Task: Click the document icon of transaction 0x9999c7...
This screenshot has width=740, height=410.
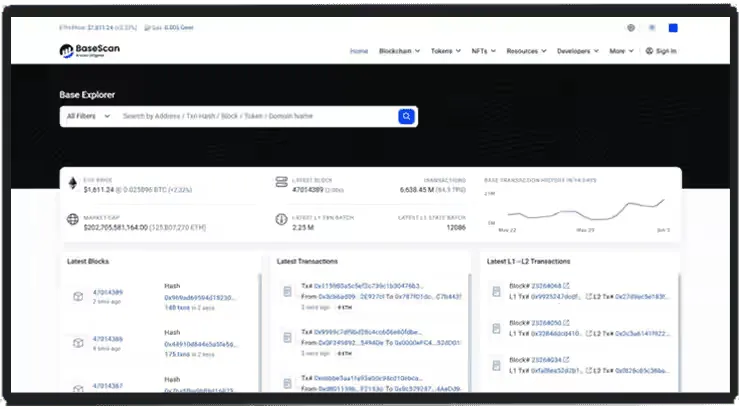Action: pyautogui.click(x=287, y=338)
